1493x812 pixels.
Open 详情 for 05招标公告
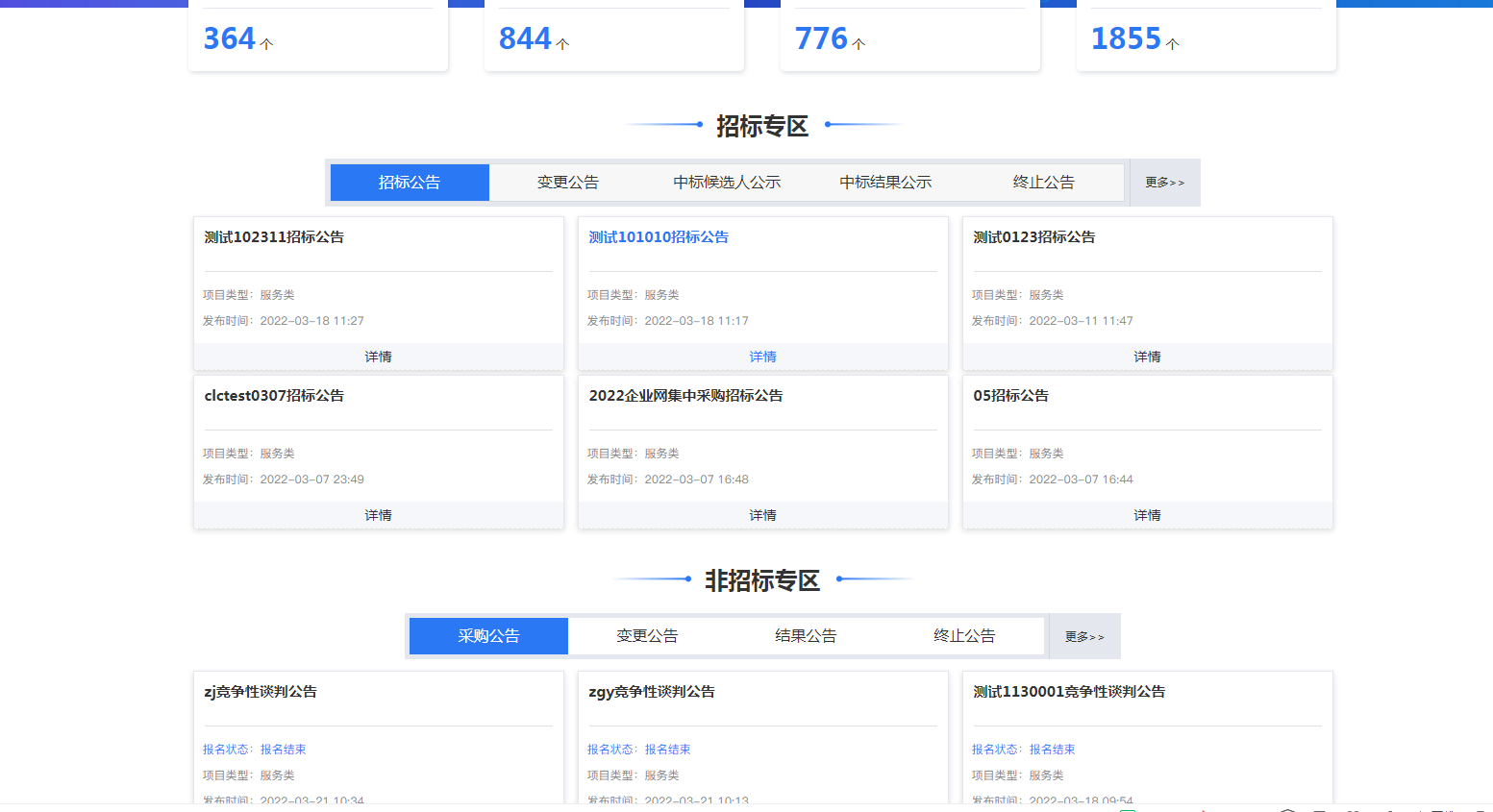(1146, 514)
